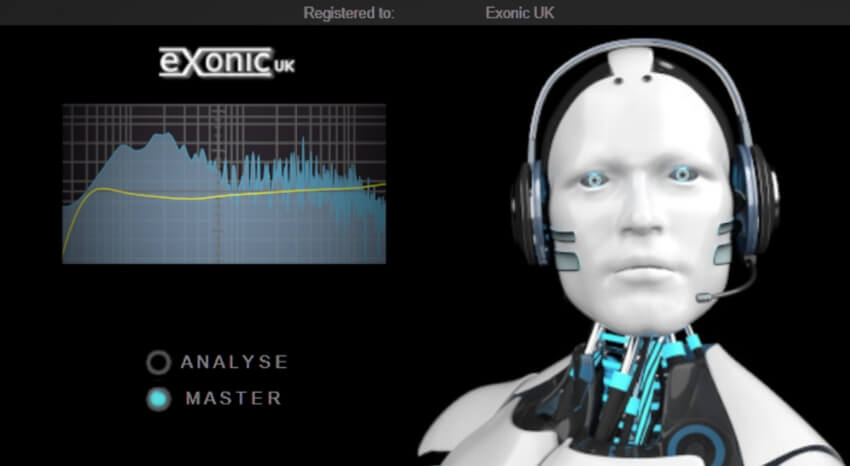
Task: Click the Exonic UK logo
Action: click(x=227, y=62)
